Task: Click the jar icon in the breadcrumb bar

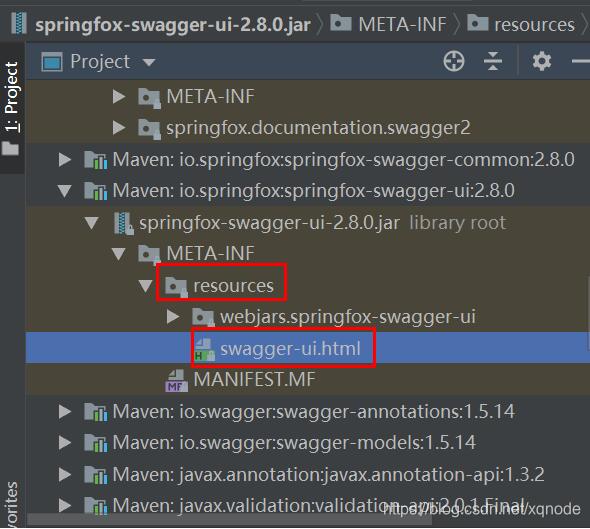Action: [19, 23]
